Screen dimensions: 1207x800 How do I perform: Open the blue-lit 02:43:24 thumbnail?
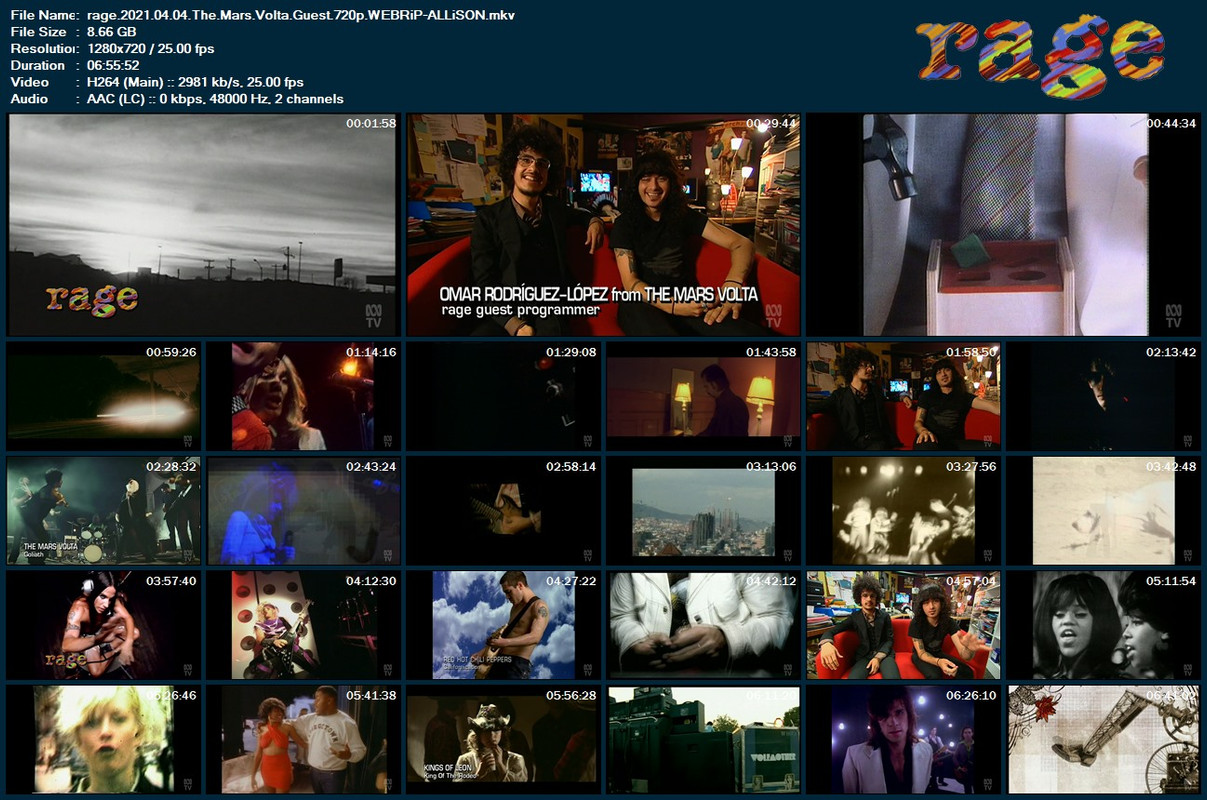(x=303, y=510)
